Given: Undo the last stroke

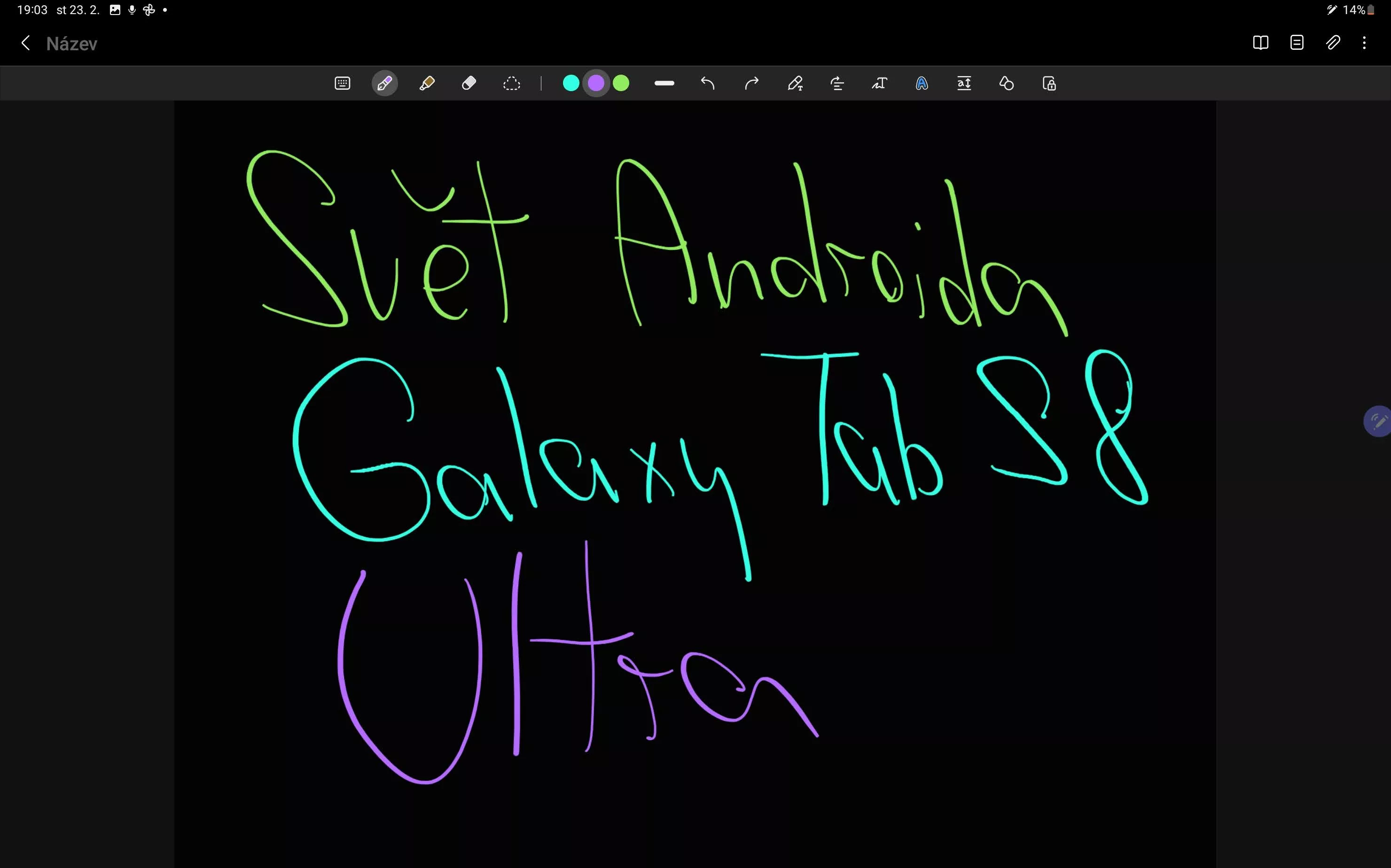Looking at the screenshot, I should [708, 84].
